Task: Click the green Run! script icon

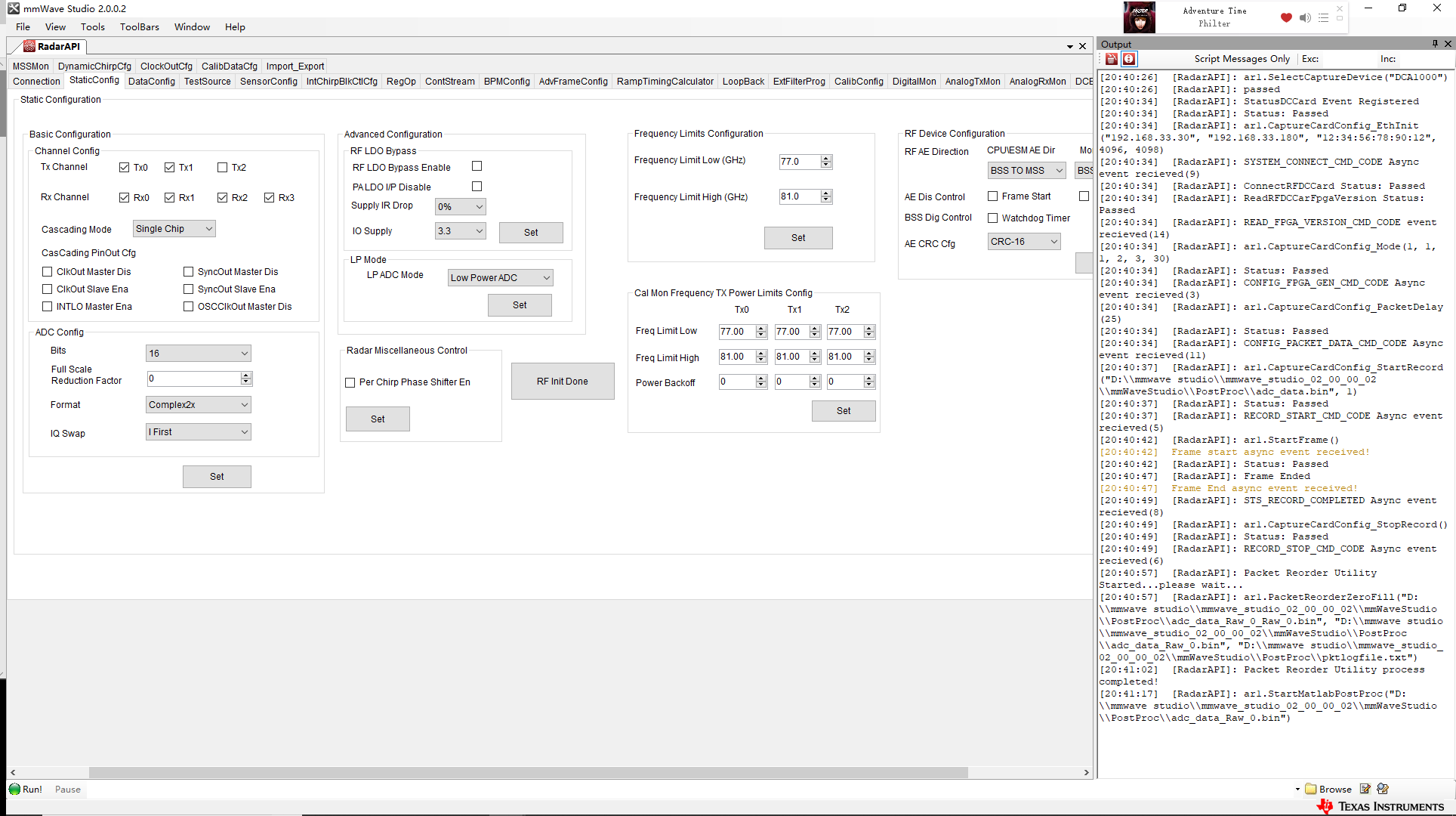Action: pyautogui.click(x=15, y=789)
